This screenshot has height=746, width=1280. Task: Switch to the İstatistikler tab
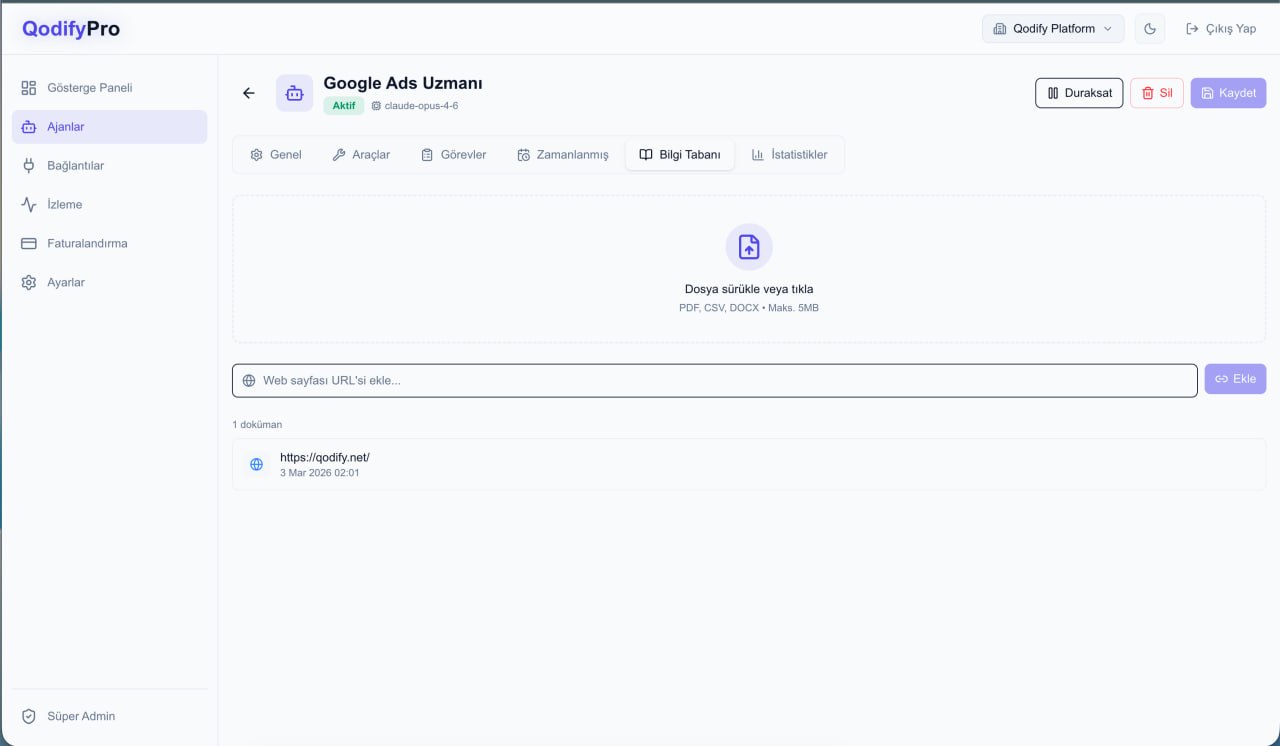(789, 155)
